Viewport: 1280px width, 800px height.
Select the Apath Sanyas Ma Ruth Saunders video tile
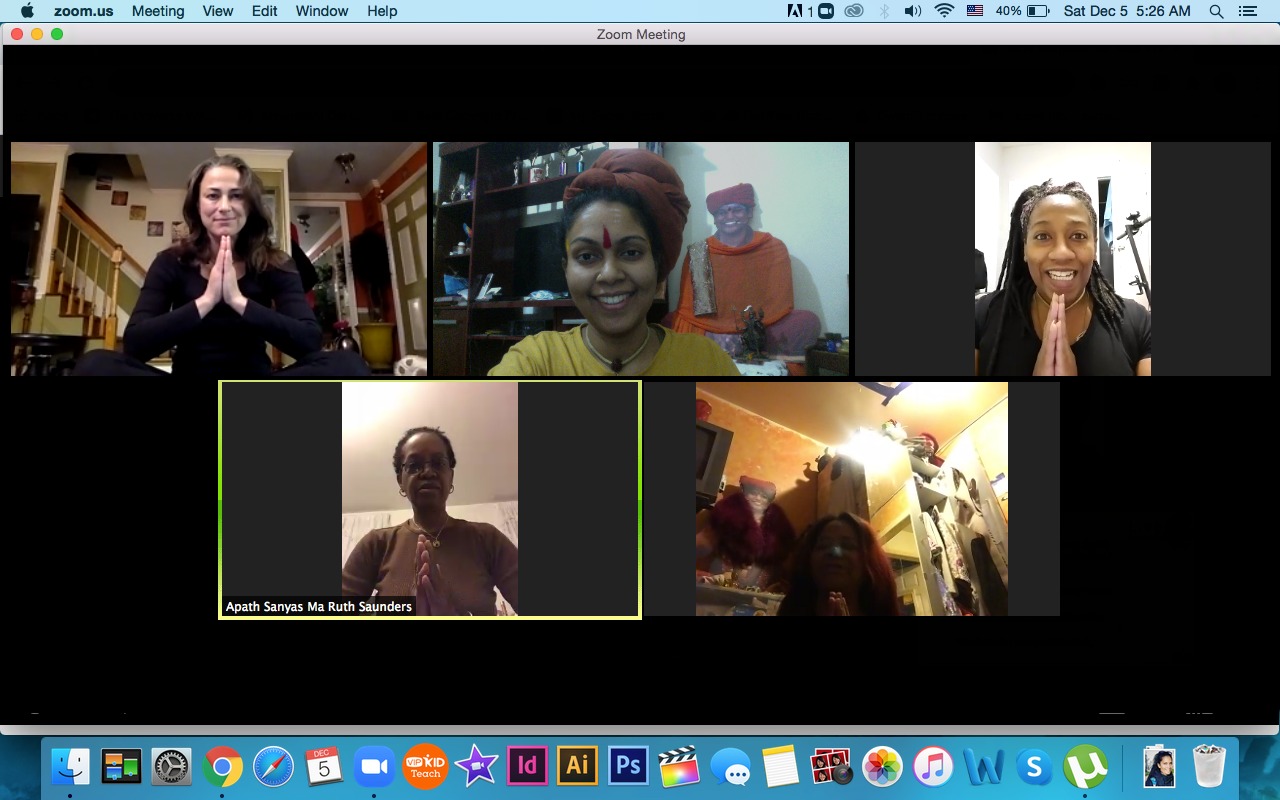[x=430, y=500]
